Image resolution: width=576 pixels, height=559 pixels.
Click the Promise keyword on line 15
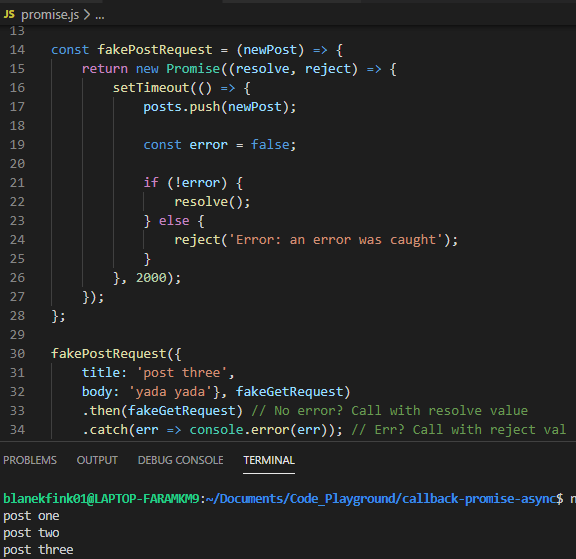coord(193,69)
